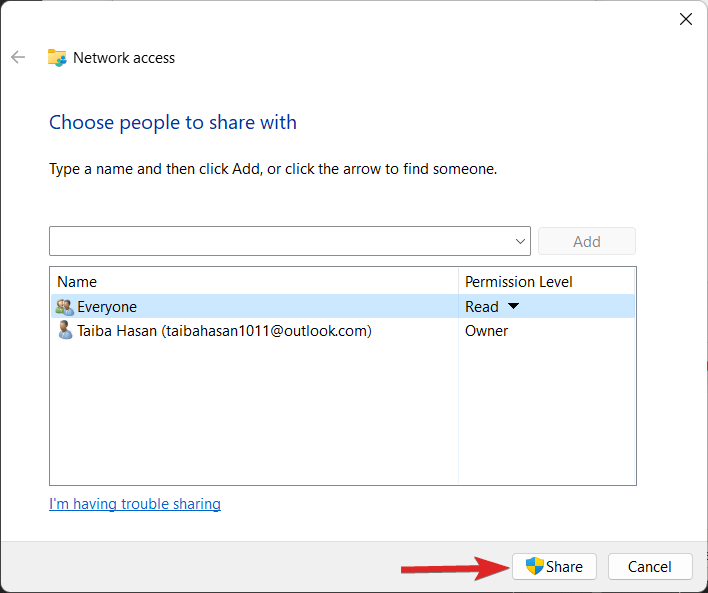Focus the name entry text field
The height and width of the screenshot is (593, 708).
280,241
